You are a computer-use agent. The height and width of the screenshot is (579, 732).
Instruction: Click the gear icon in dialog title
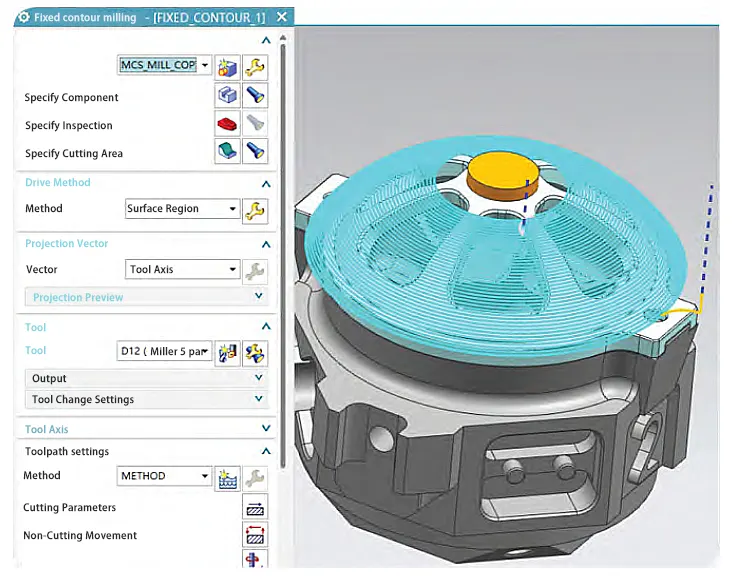pyautogui.click(x=23, y=17)
